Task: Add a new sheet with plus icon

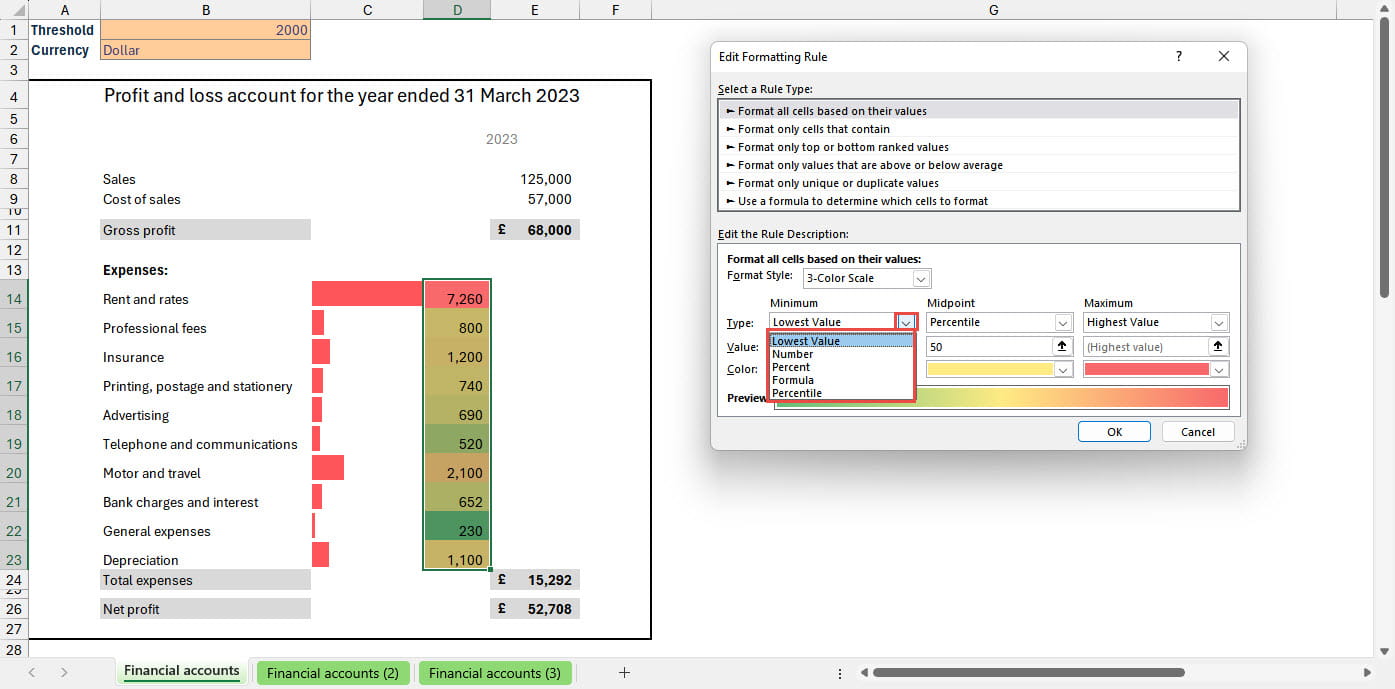Action: (x=624, y=673)
